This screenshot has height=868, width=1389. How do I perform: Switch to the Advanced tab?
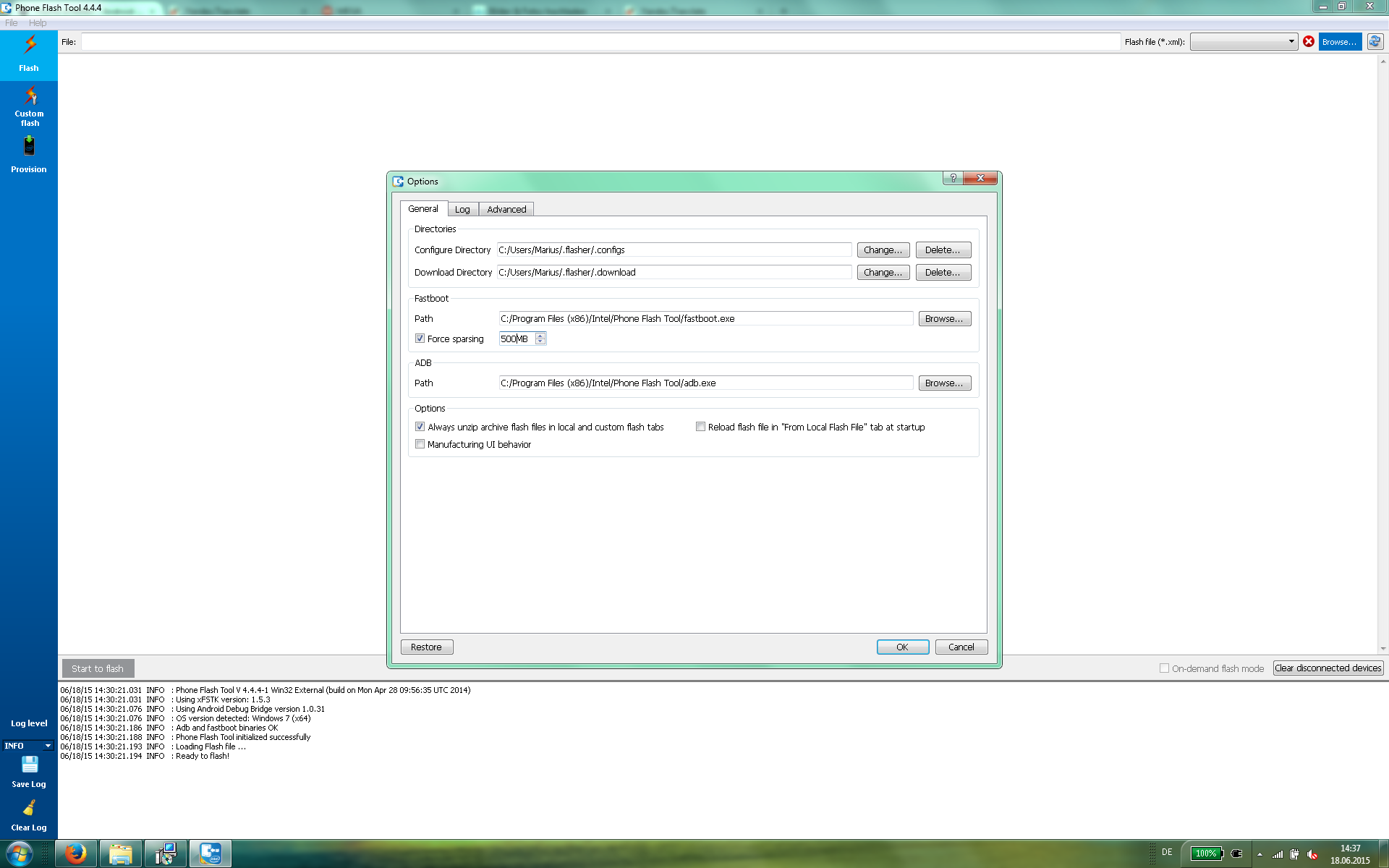coord(506,209)
